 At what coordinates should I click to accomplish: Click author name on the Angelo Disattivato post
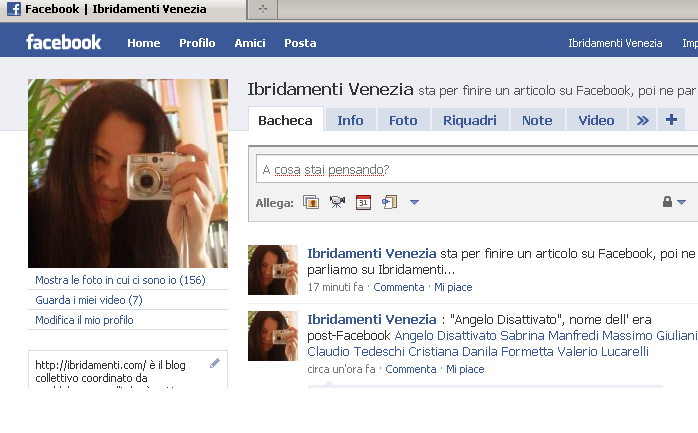372,320
